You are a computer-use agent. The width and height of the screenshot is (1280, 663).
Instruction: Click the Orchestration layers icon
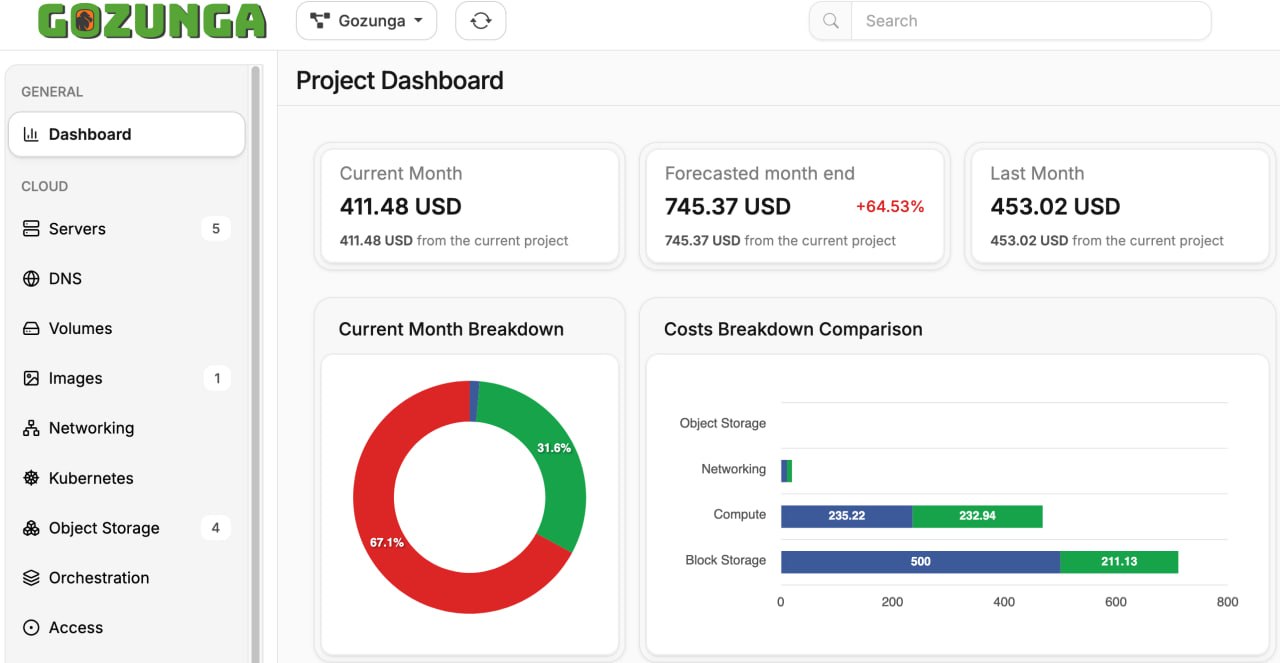pyautogui.click(x=31, y=578)
